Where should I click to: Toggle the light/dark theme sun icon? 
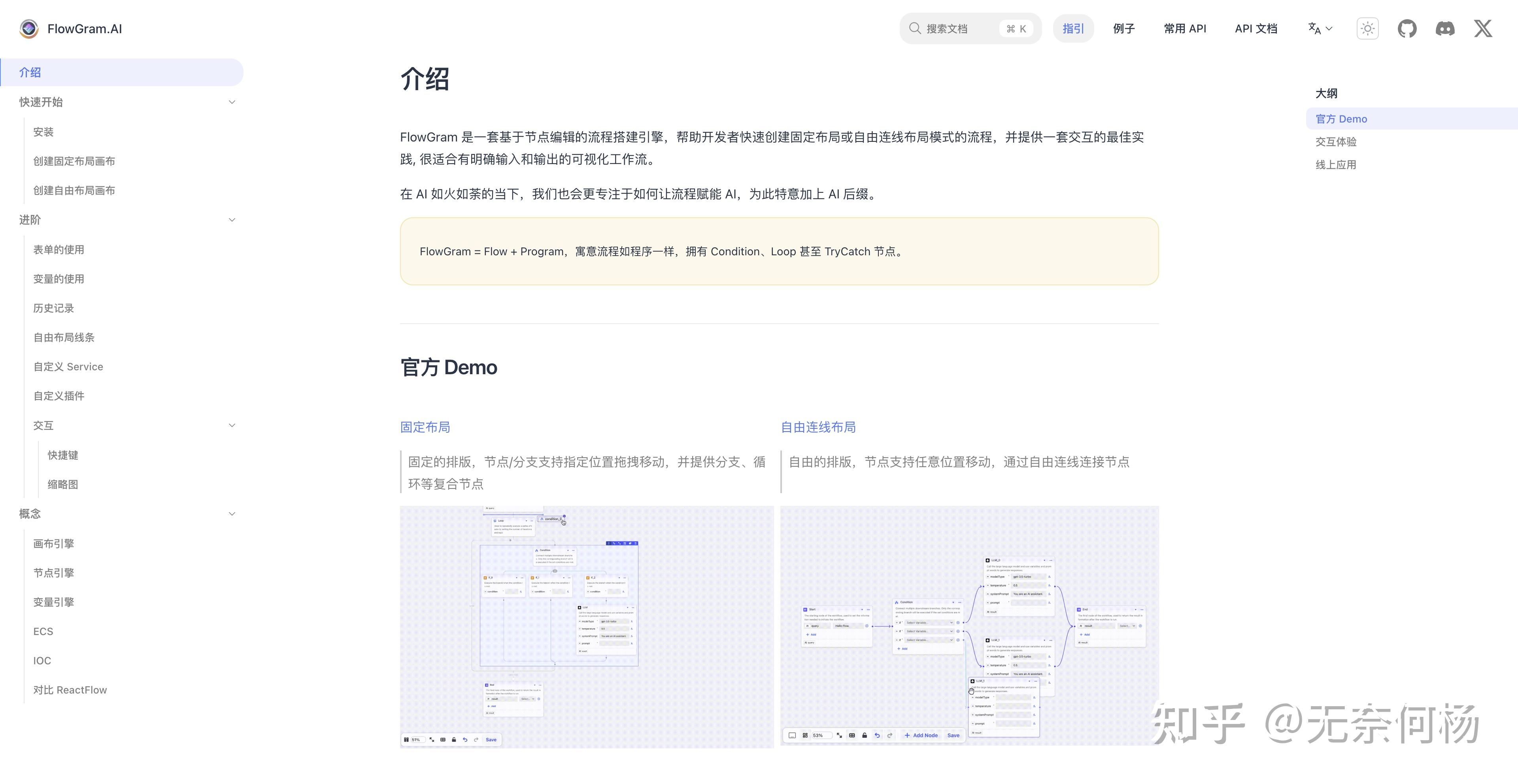(x=1367, y=28)
